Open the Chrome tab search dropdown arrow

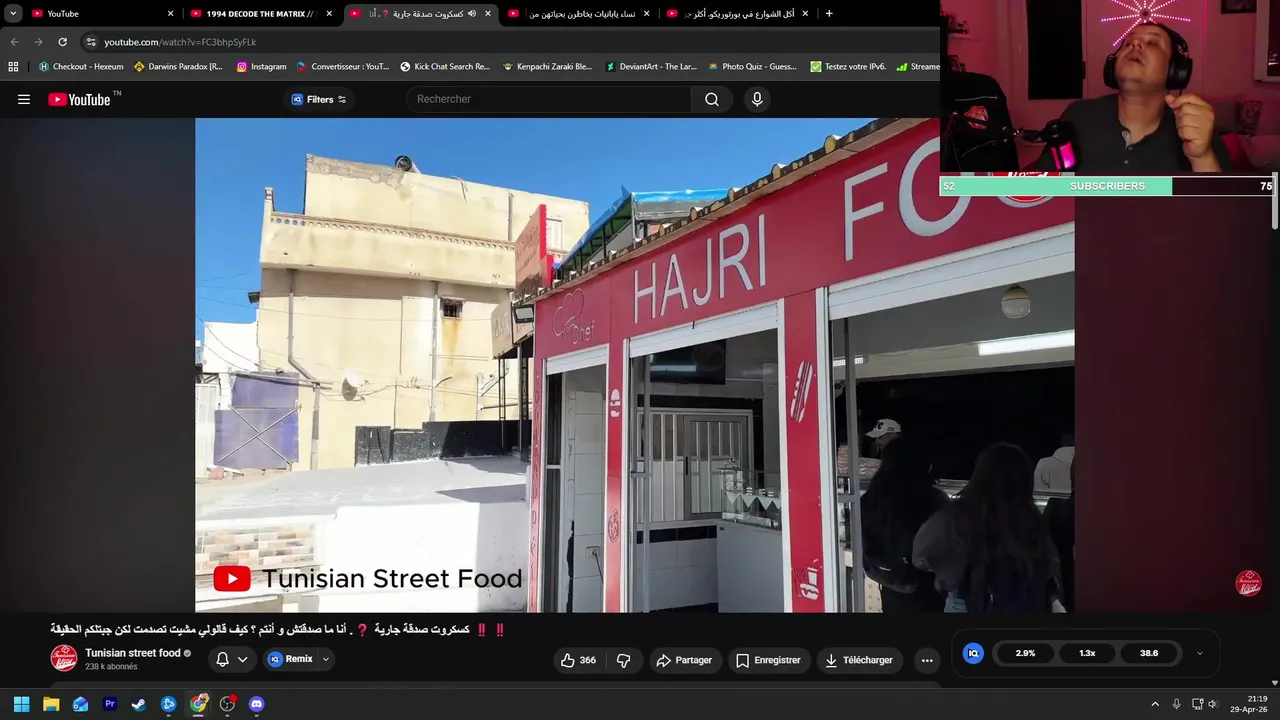13,13
